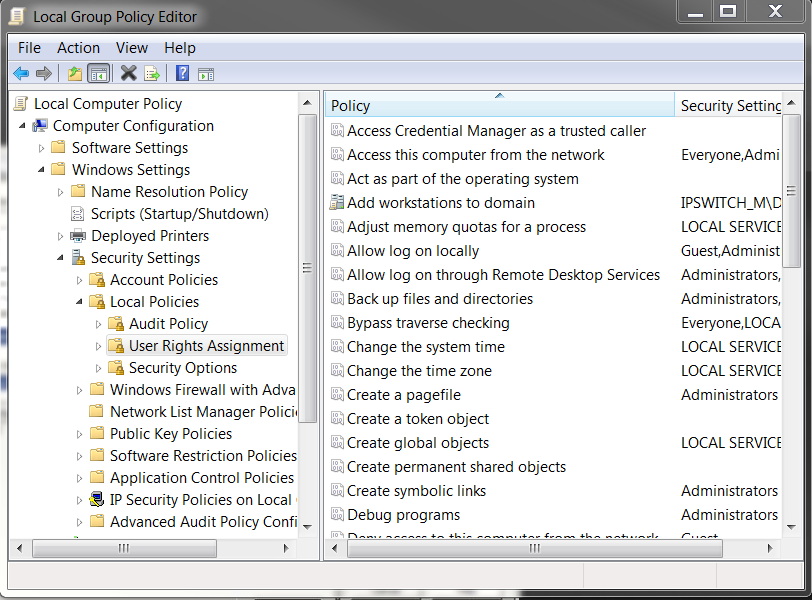Viewport: 812px width, 600px height.
Task: Click the tree pane vertical scrollbar thumb
Action: tap(308, 268)
